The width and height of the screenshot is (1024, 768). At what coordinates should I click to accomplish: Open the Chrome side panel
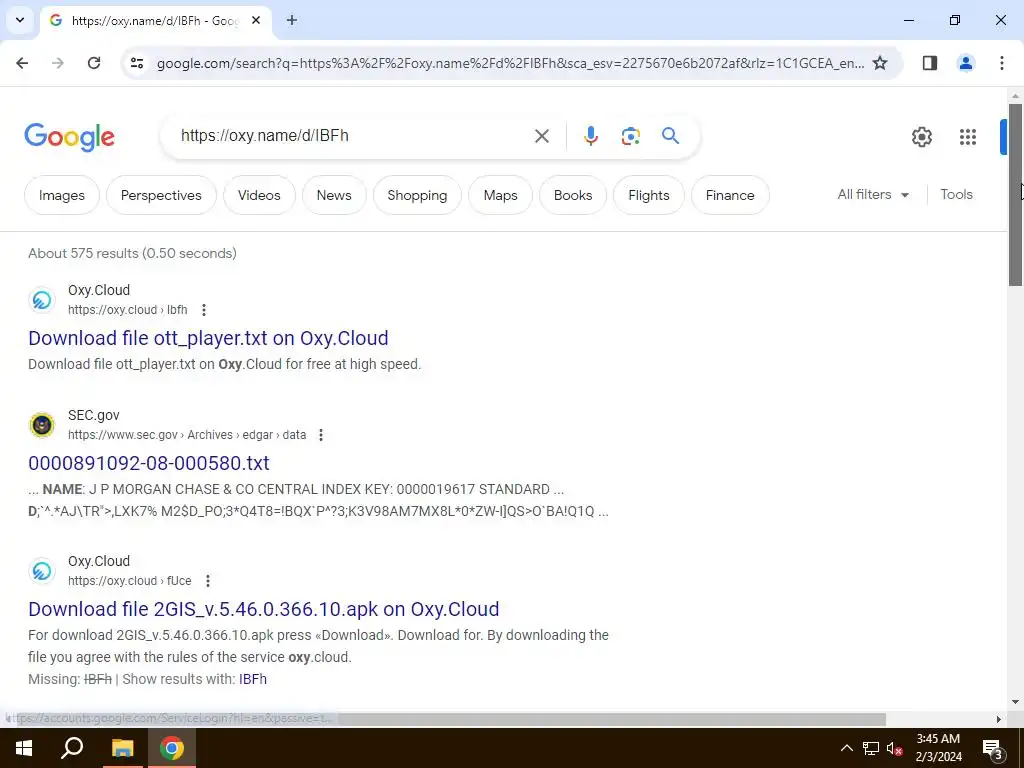[930, 63]
